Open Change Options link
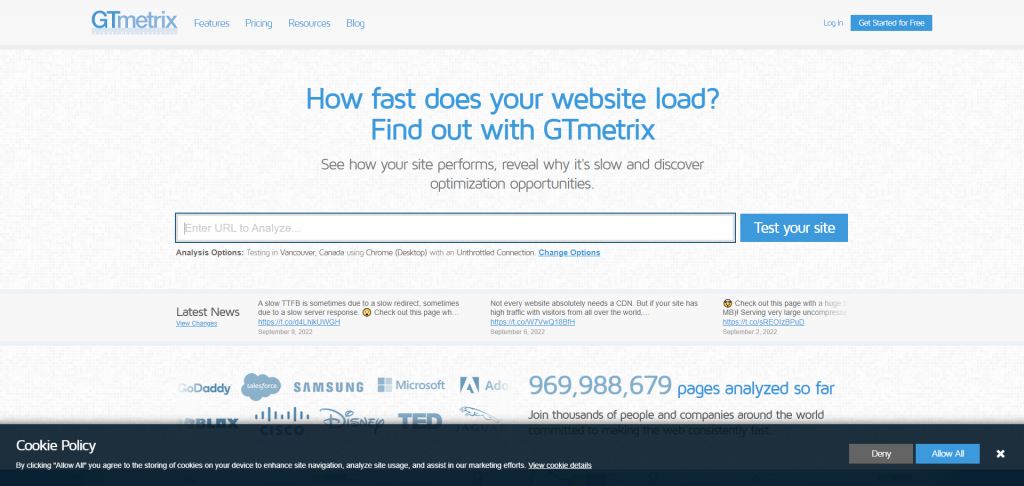 coord(569,253)
